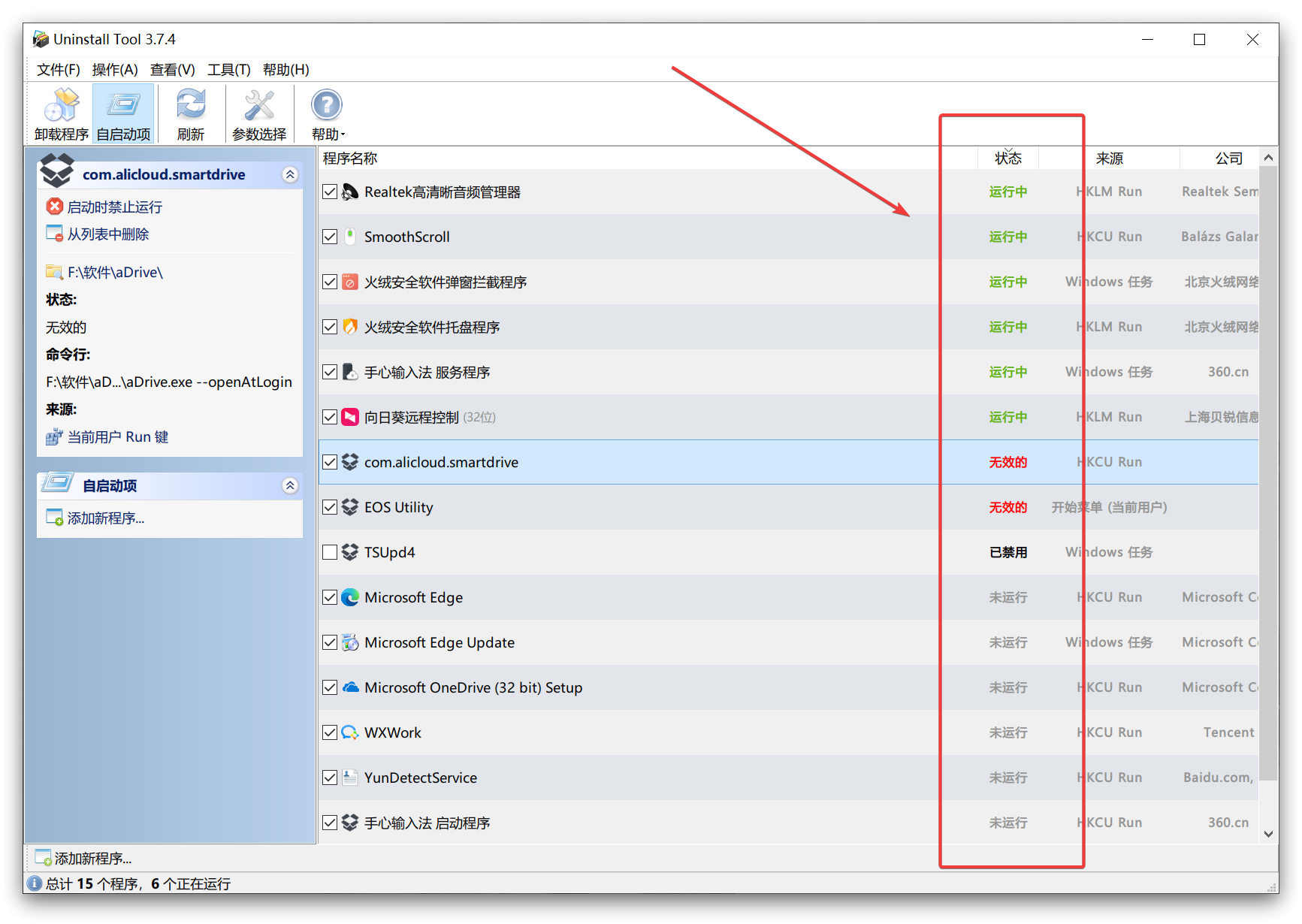
Task: Open the 工具(T) menu
Action: click(229, 69)
